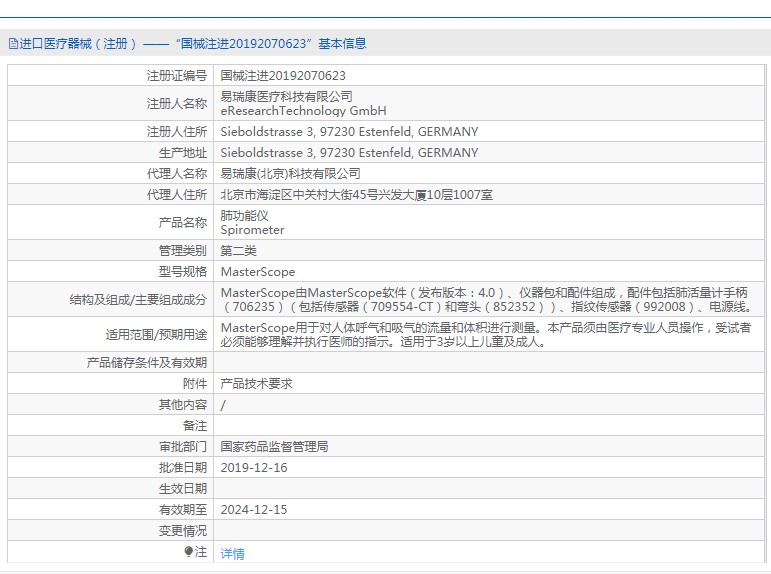Click the 注册人住所 Sieboldstrasse address value
Image resolution: width=771 pixels, height=574 pixels.
(x=349, y=132)
